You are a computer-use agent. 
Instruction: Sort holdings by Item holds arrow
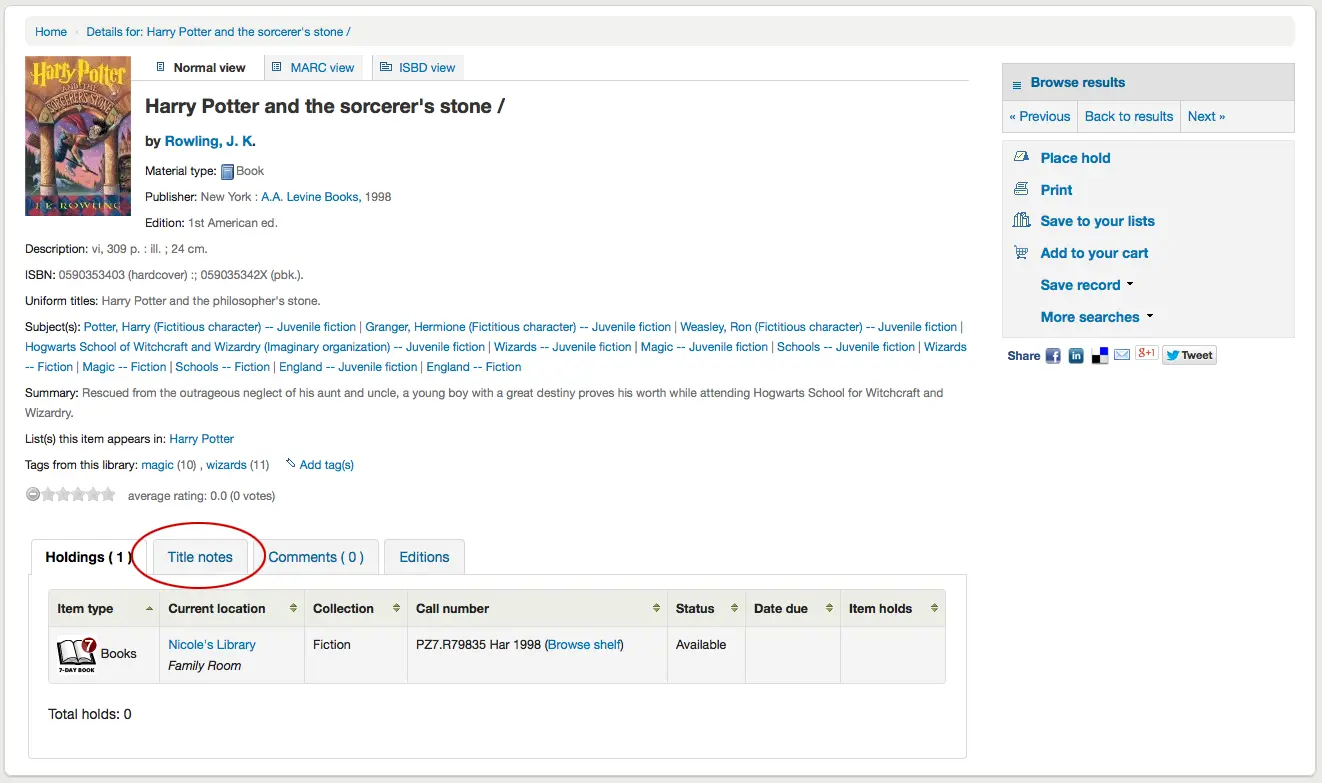point(934,608)
